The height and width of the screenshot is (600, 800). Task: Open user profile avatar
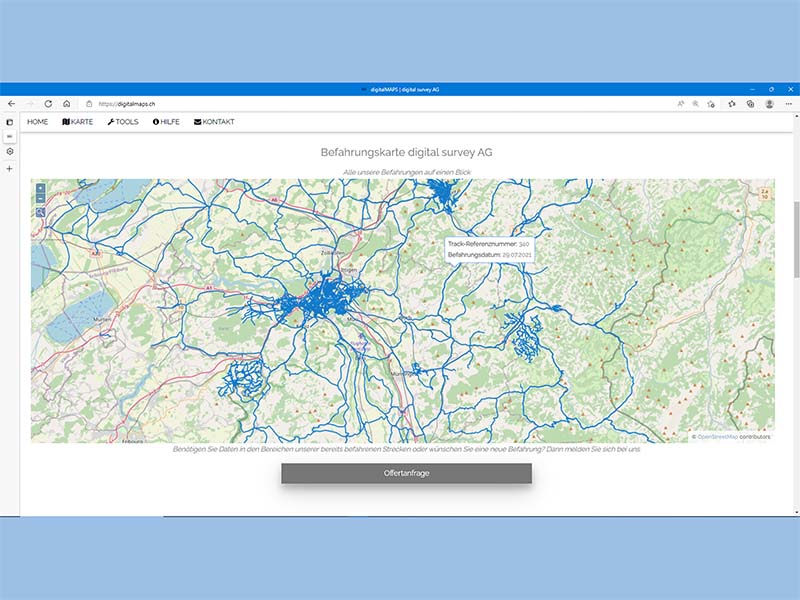[x=769, y=103]
